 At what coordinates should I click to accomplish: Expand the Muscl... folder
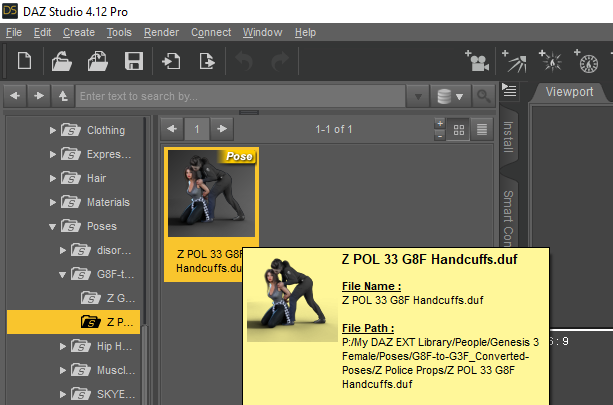pos(63,370)
